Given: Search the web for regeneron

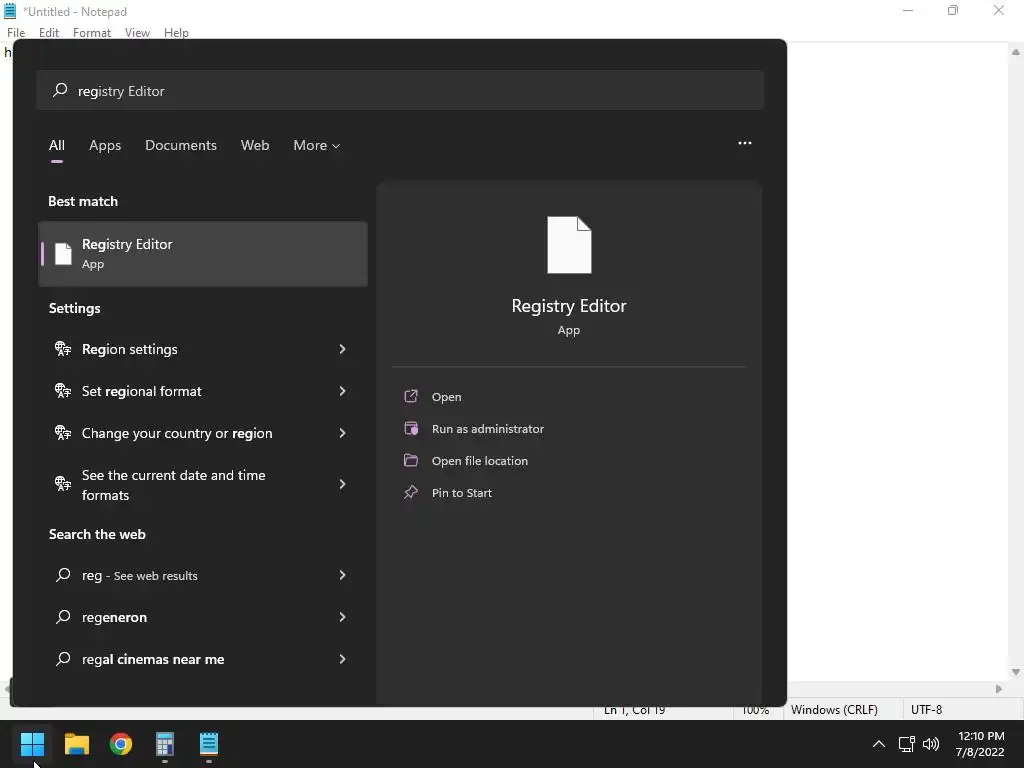Looking at the screenshot, I should click(203, 616).
